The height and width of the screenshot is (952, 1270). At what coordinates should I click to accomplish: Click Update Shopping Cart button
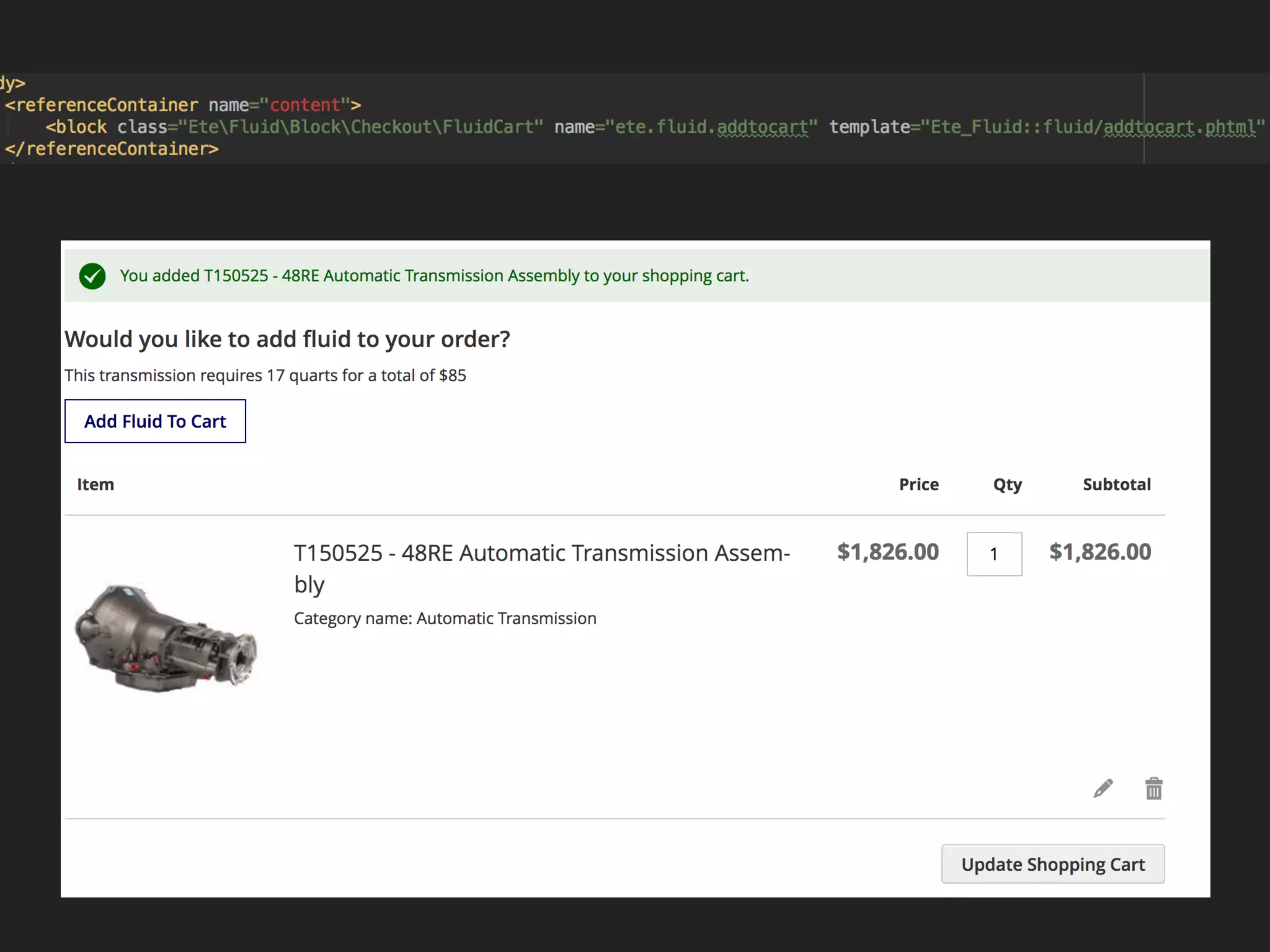pos(1052,864)
